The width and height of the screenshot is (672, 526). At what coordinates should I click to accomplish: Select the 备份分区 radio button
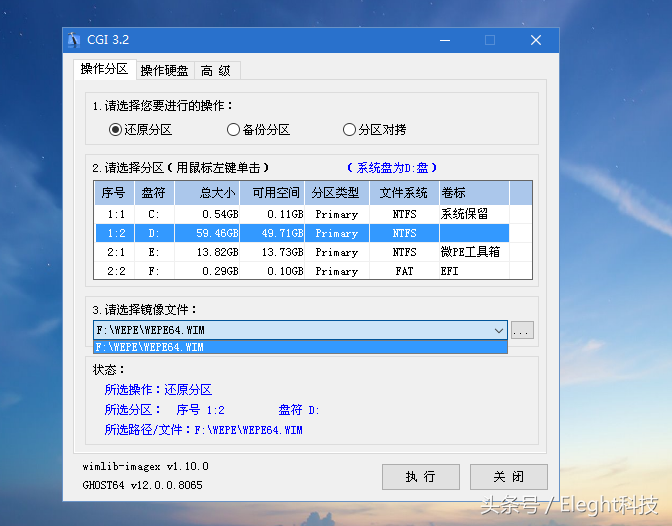click(x=233, y=129)
